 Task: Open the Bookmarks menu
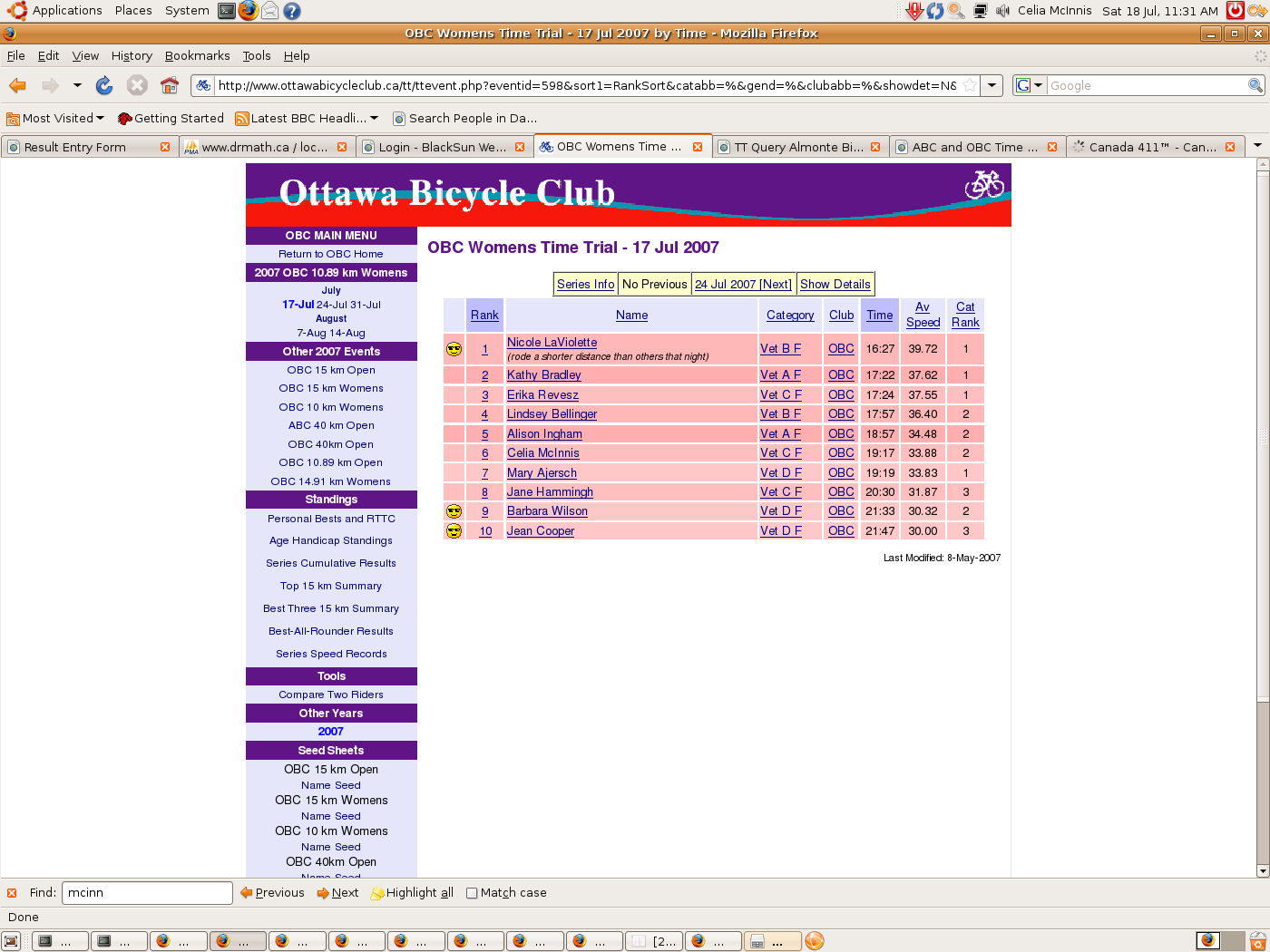click(x=197, y=55)
